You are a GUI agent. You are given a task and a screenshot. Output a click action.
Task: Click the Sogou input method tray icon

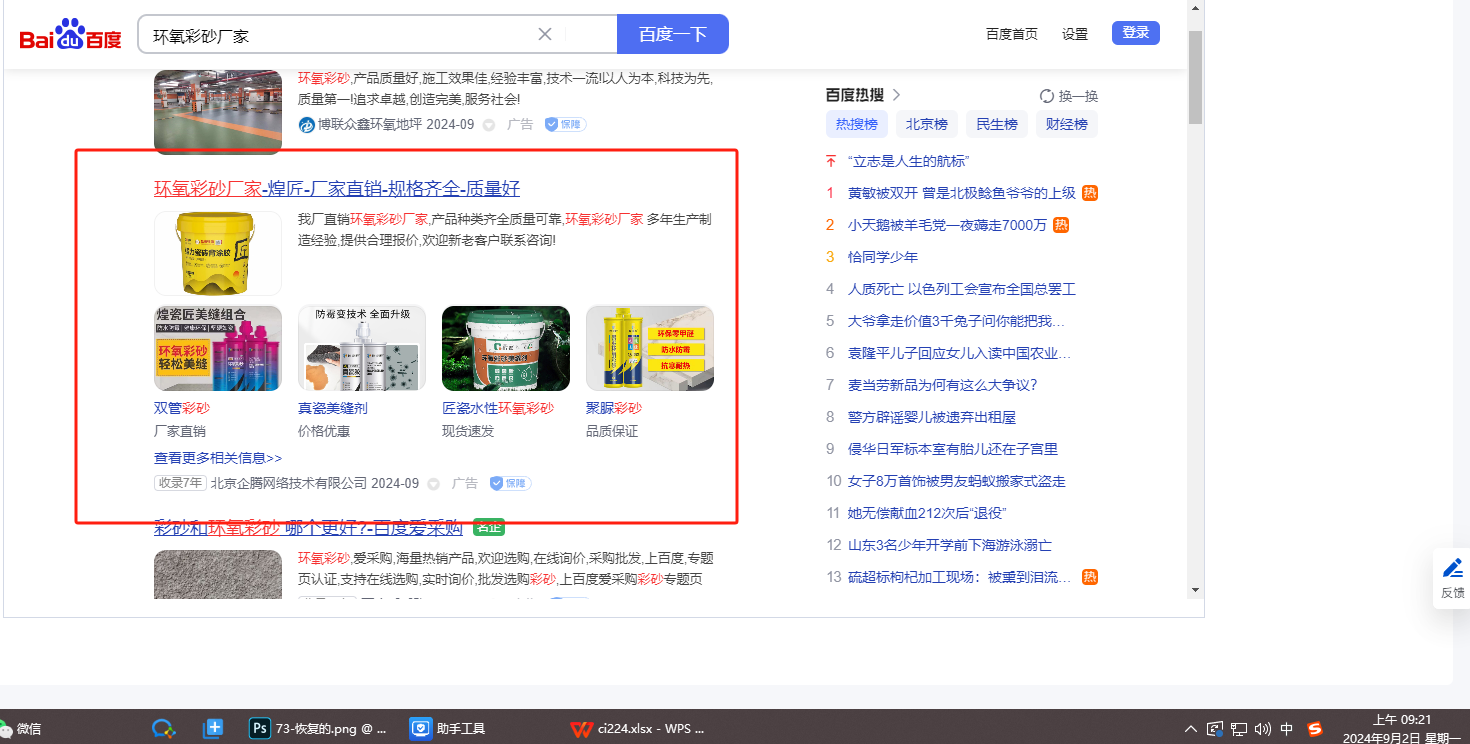1315,728
